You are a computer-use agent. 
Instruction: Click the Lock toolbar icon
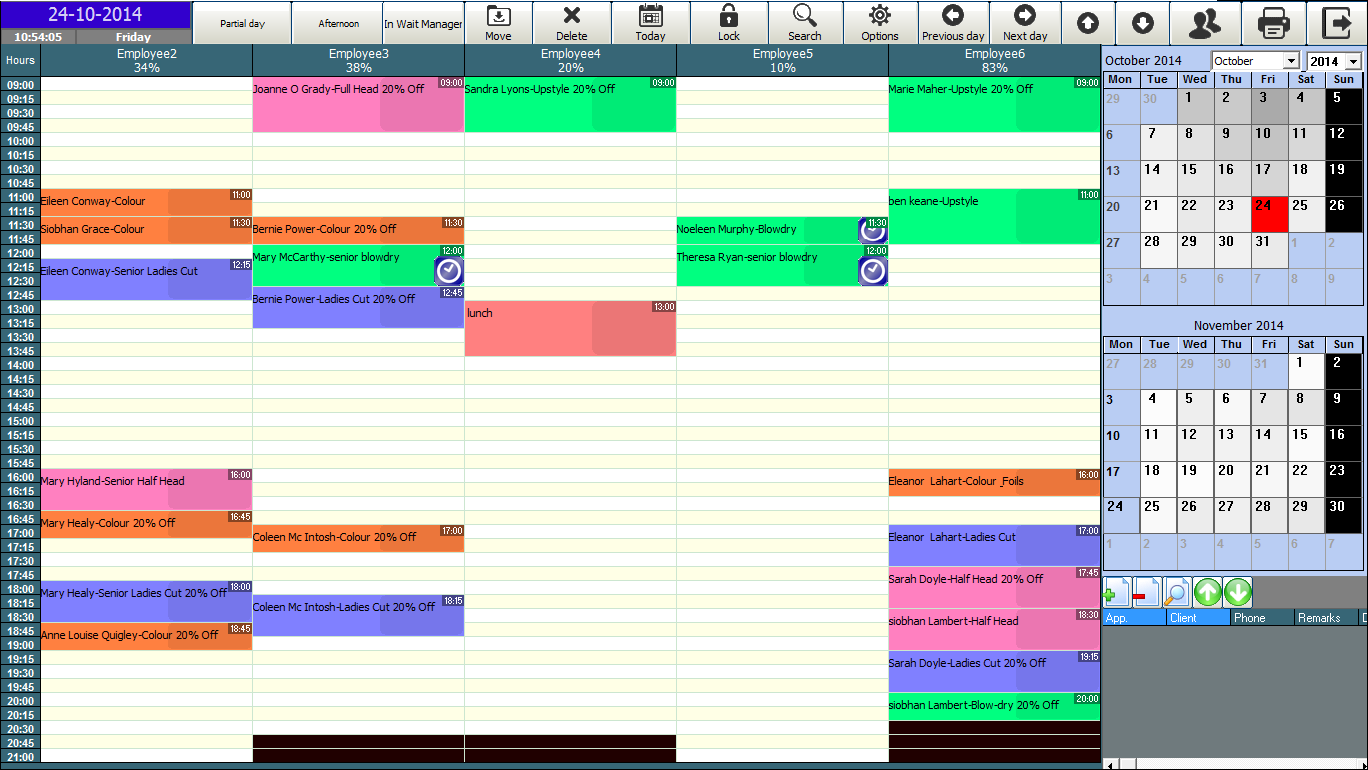pos(728,22)
